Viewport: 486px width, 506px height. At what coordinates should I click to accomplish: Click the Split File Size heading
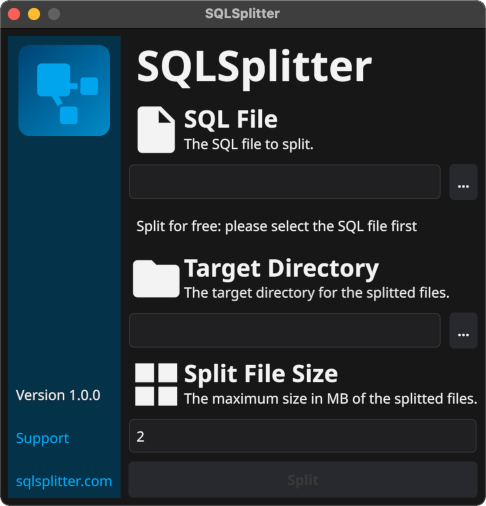[261, 374]
